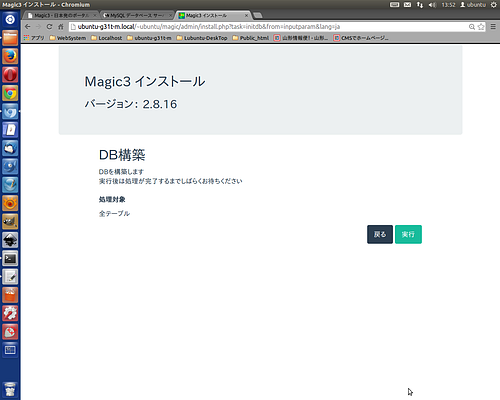This screenshot has width=500, height=400.
Task: Open the Ubuntu Dash launcher
Action: tap(10, 20)
